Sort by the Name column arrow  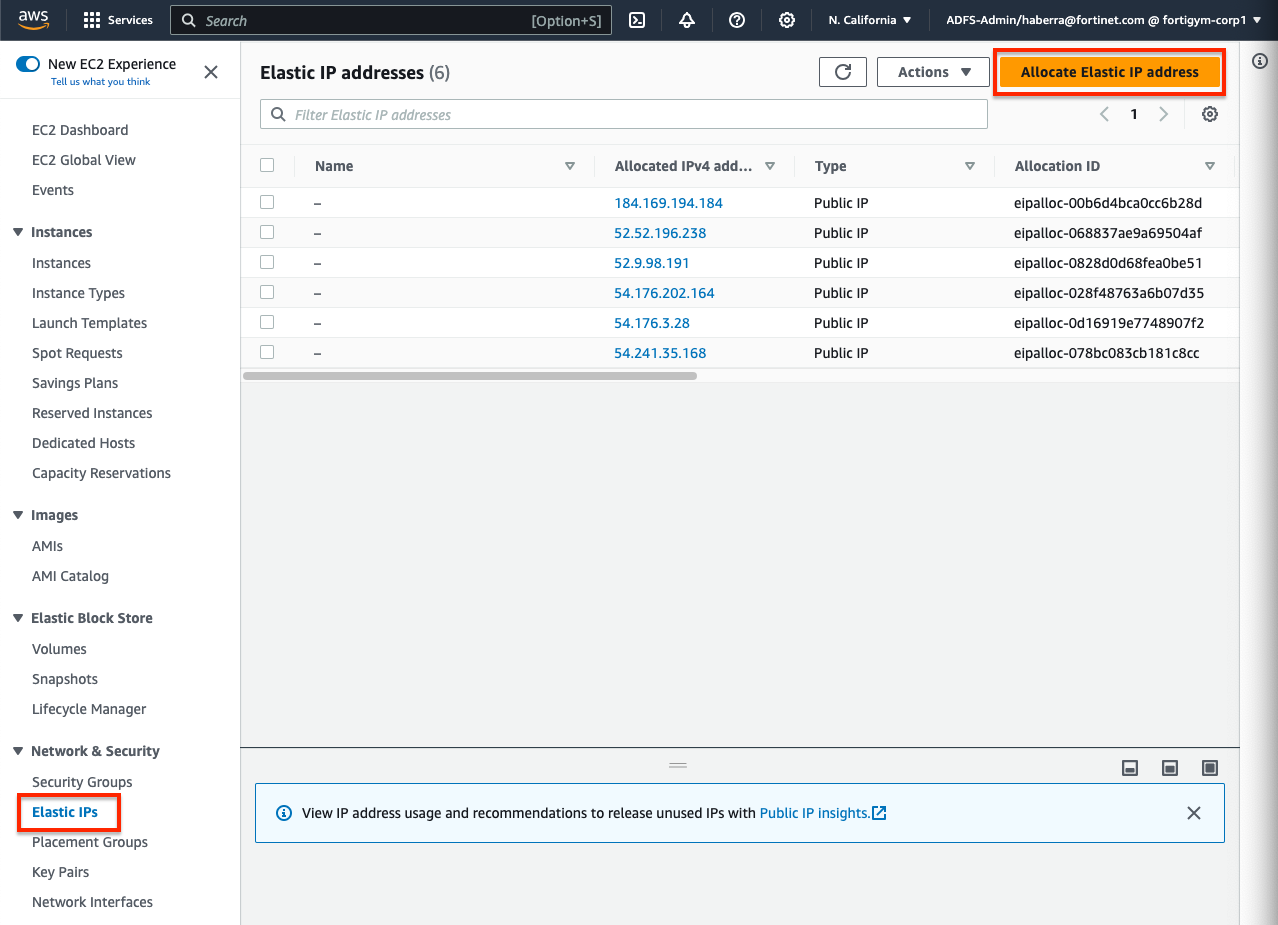[570, 166]
